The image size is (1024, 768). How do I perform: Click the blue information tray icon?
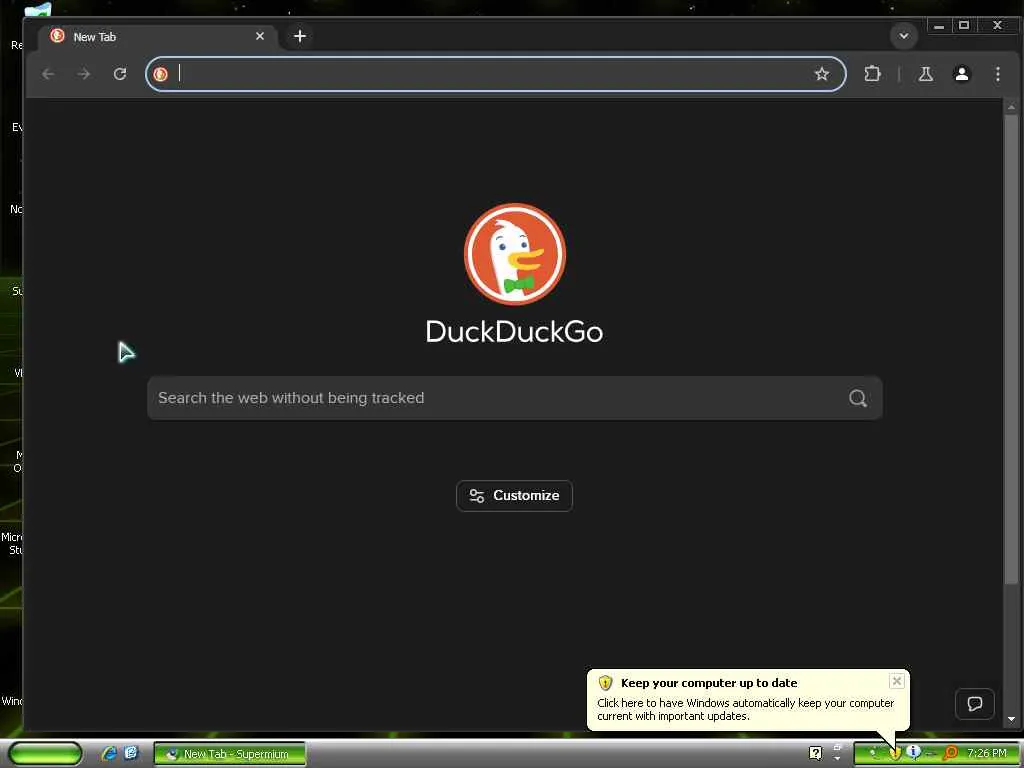point(913,753)
